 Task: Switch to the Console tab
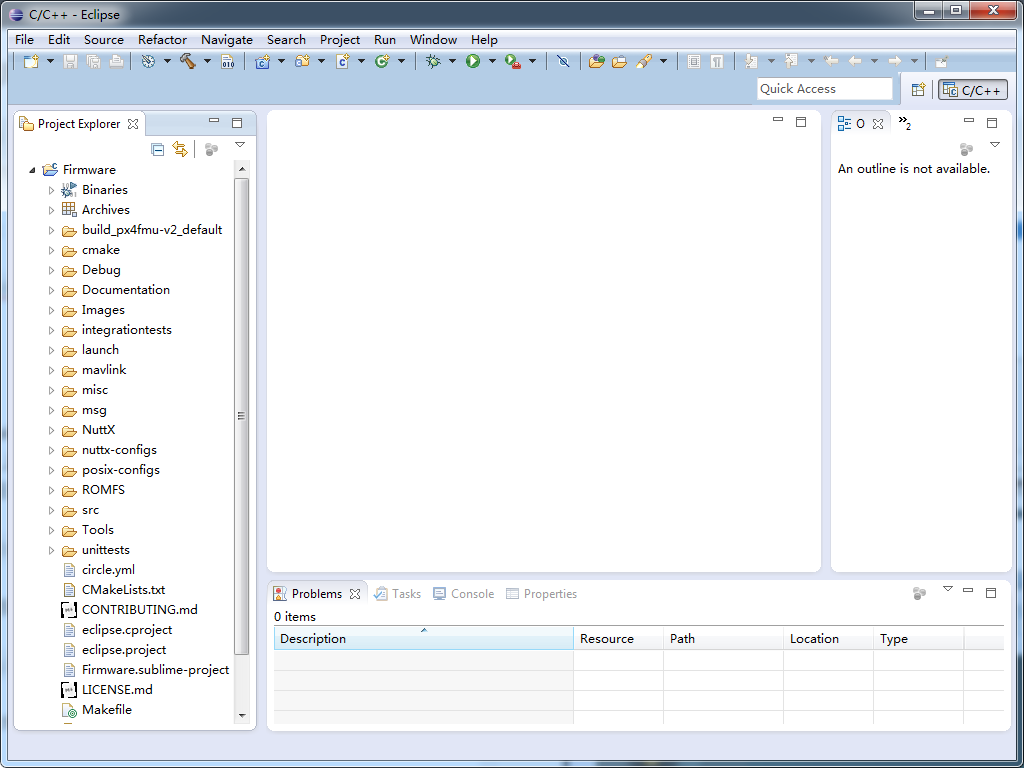point(464,594)
